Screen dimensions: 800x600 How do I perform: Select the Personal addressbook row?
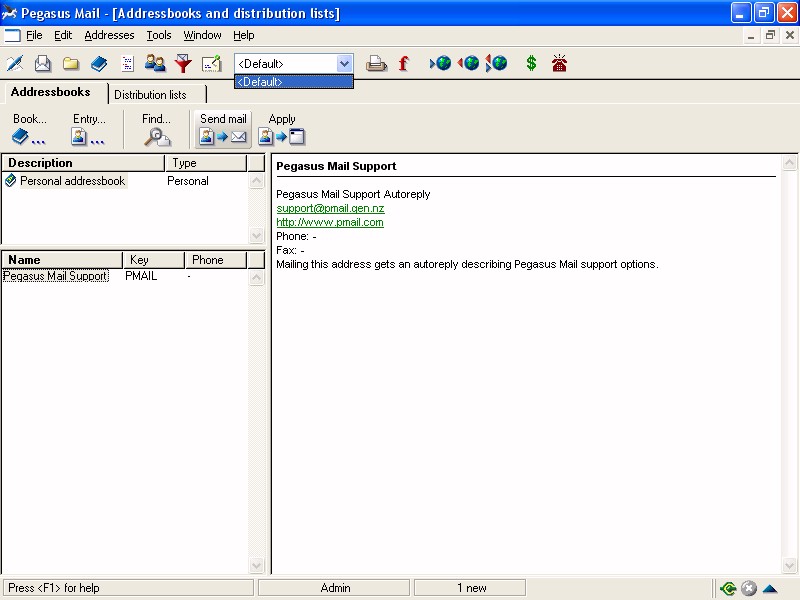tap(125, 181)
